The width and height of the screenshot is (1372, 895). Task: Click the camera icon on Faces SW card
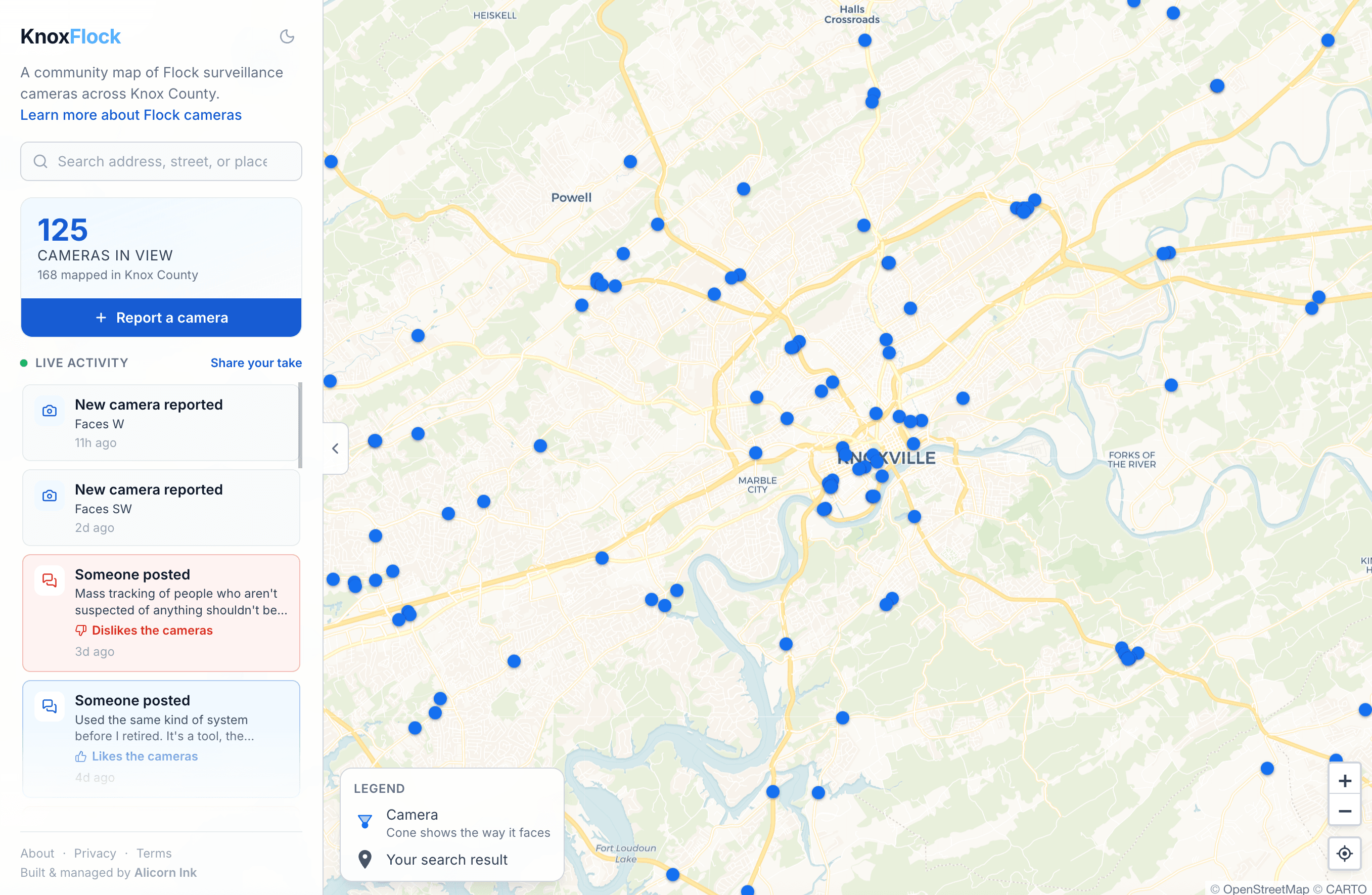pyautogui.click(x=50, y=496)
